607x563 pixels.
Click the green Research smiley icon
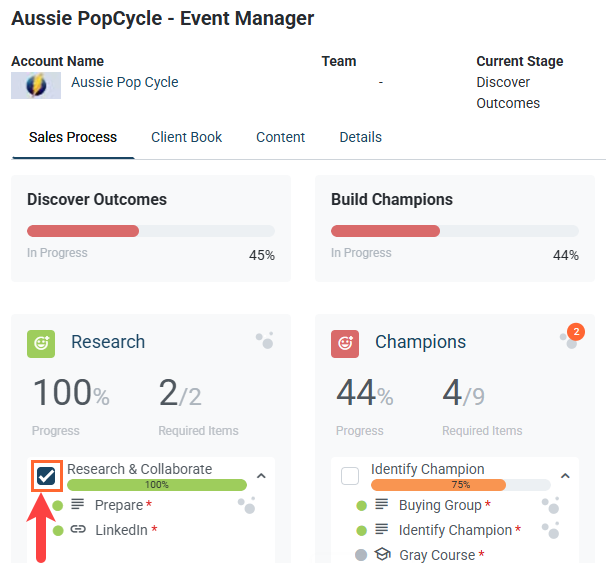tap(41, 343)
